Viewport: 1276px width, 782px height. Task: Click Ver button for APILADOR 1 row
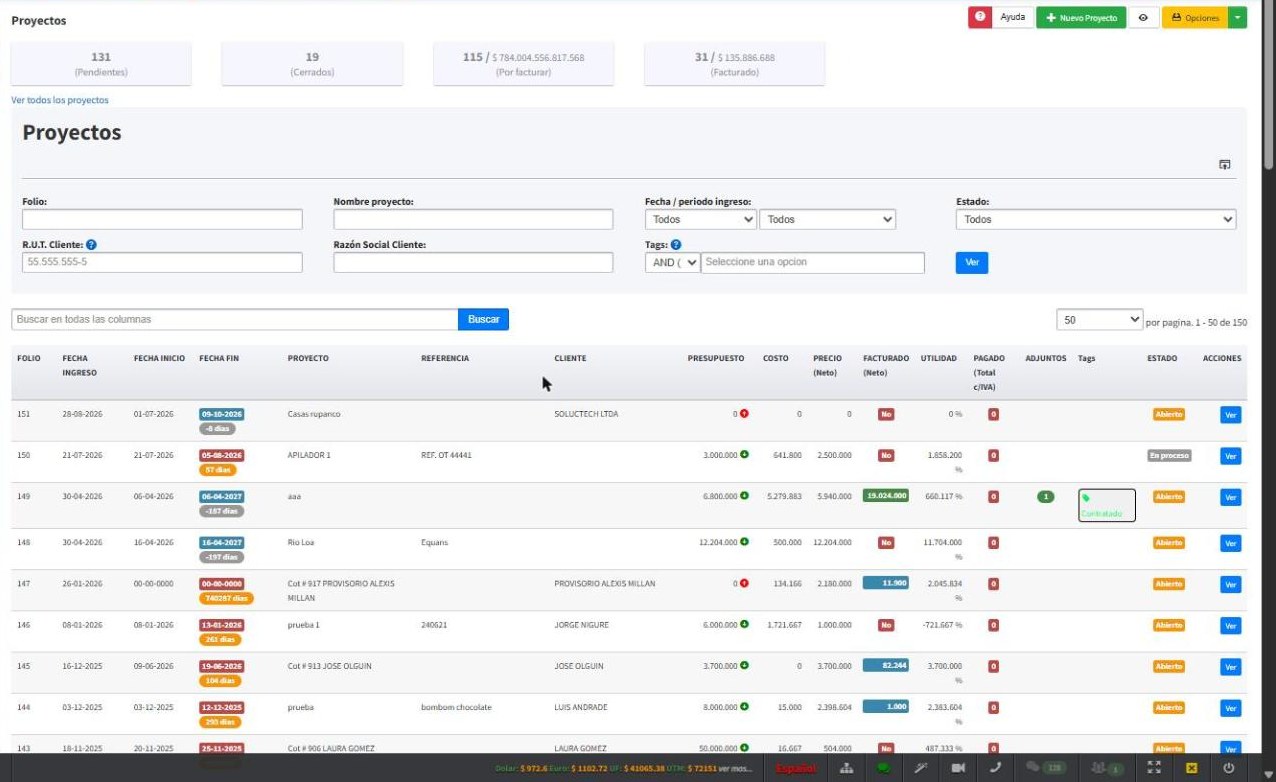tap(1231, 456)
